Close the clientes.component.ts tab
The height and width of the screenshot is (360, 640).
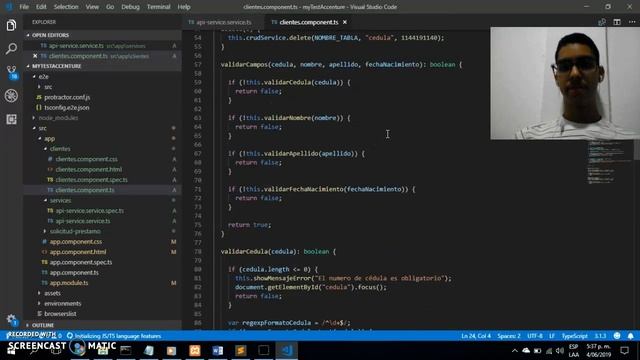pyautogui.click(x=345, y=22)
